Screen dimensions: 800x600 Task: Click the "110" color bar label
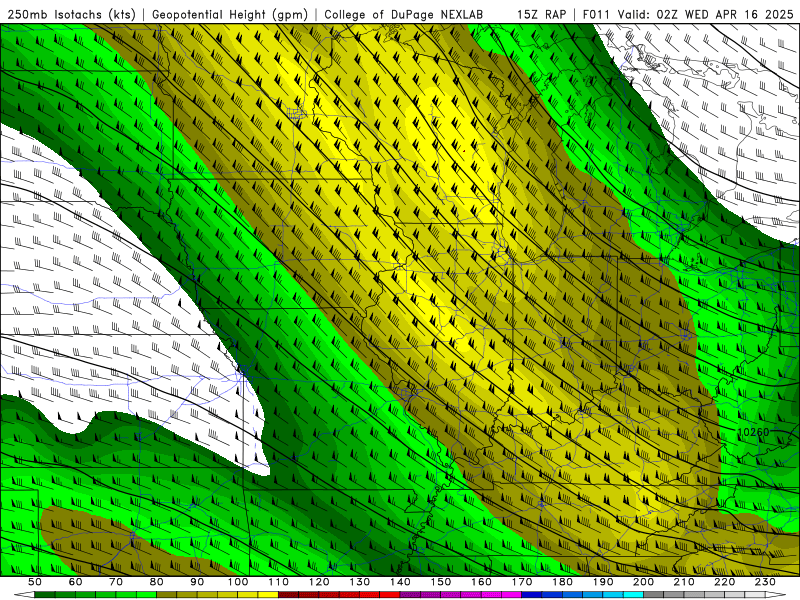(x=279, y=582)
